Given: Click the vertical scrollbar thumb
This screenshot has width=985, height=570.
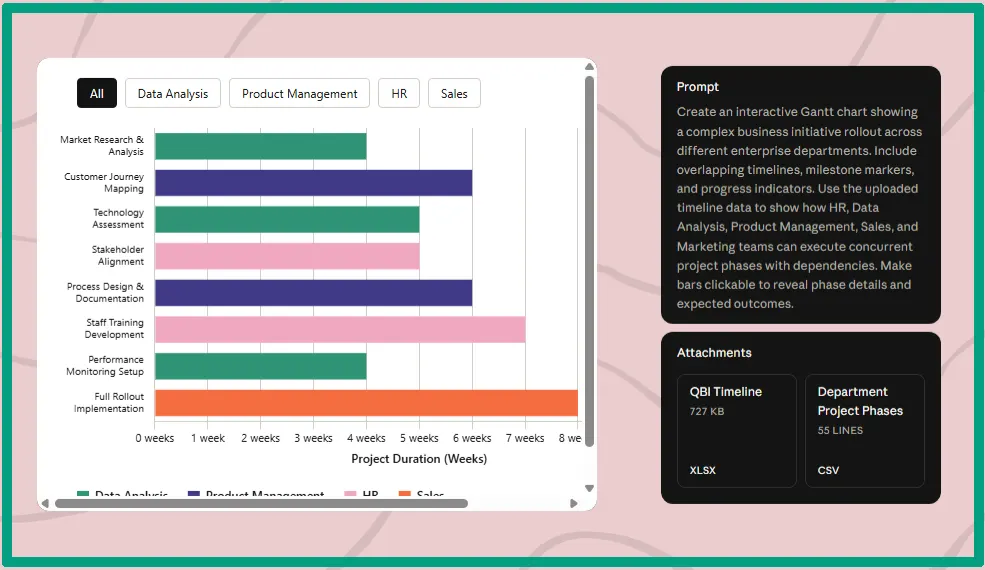Looking at the screenshot, I should [589, 260].
